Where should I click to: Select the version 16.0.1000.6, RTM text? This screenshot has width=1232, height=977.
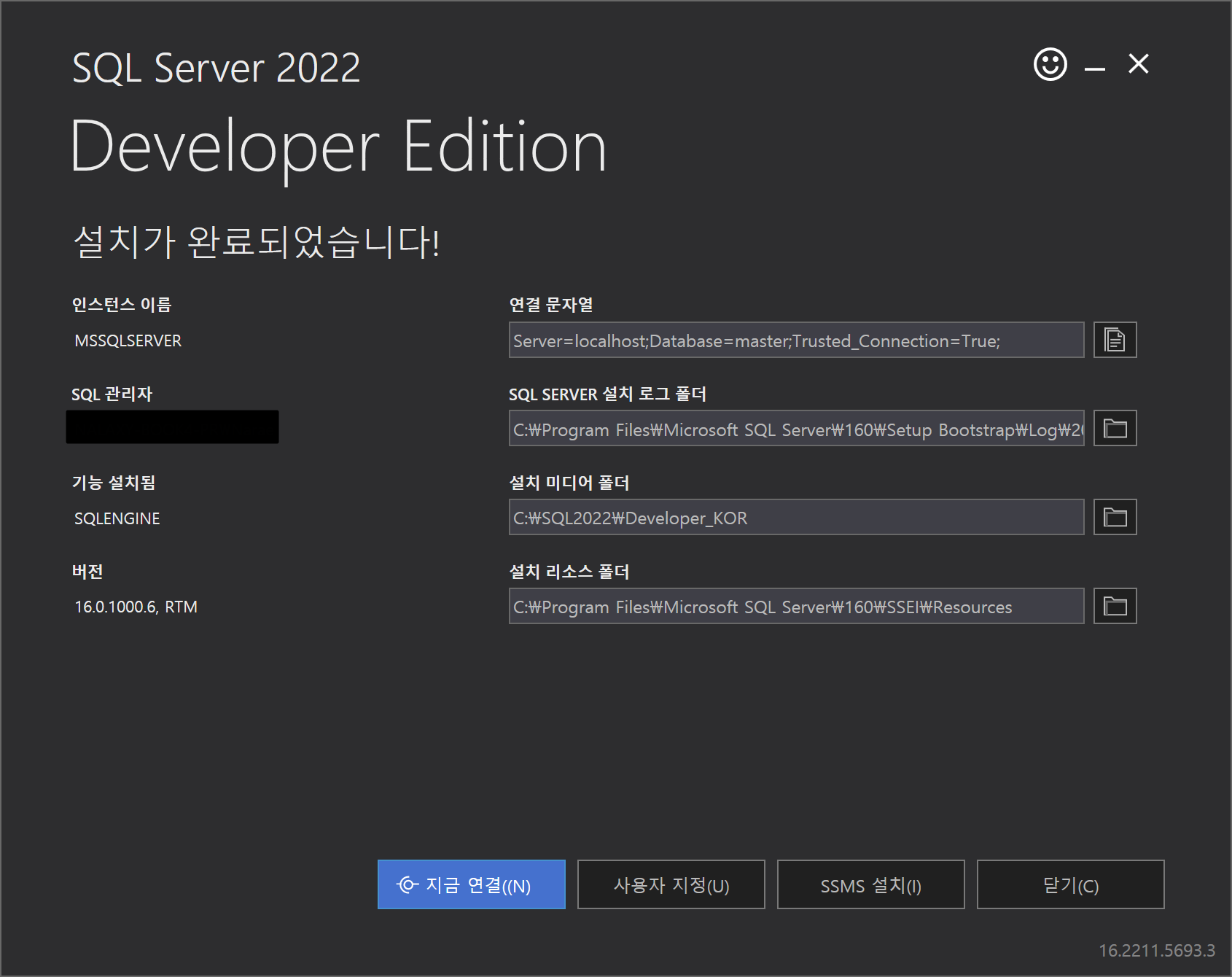[x=136, y=607]
